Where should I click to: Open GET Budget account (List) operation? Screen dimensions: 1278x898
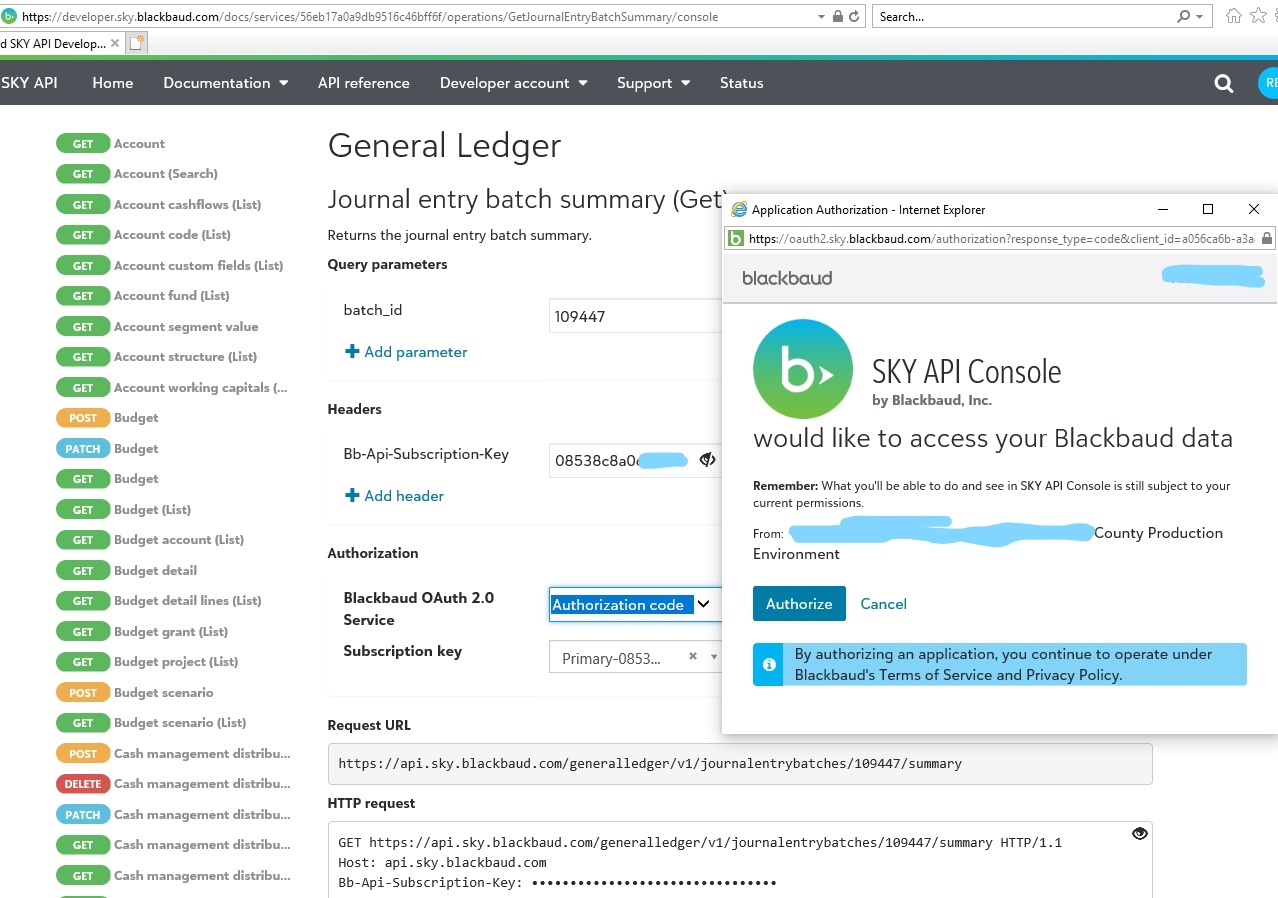coord(150,540)
